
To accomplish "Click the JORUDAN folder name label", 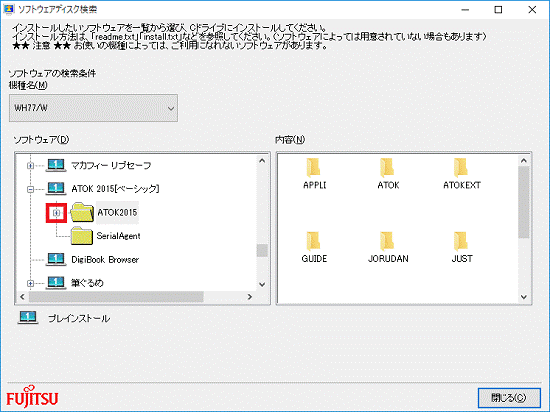I will (388, 259).
